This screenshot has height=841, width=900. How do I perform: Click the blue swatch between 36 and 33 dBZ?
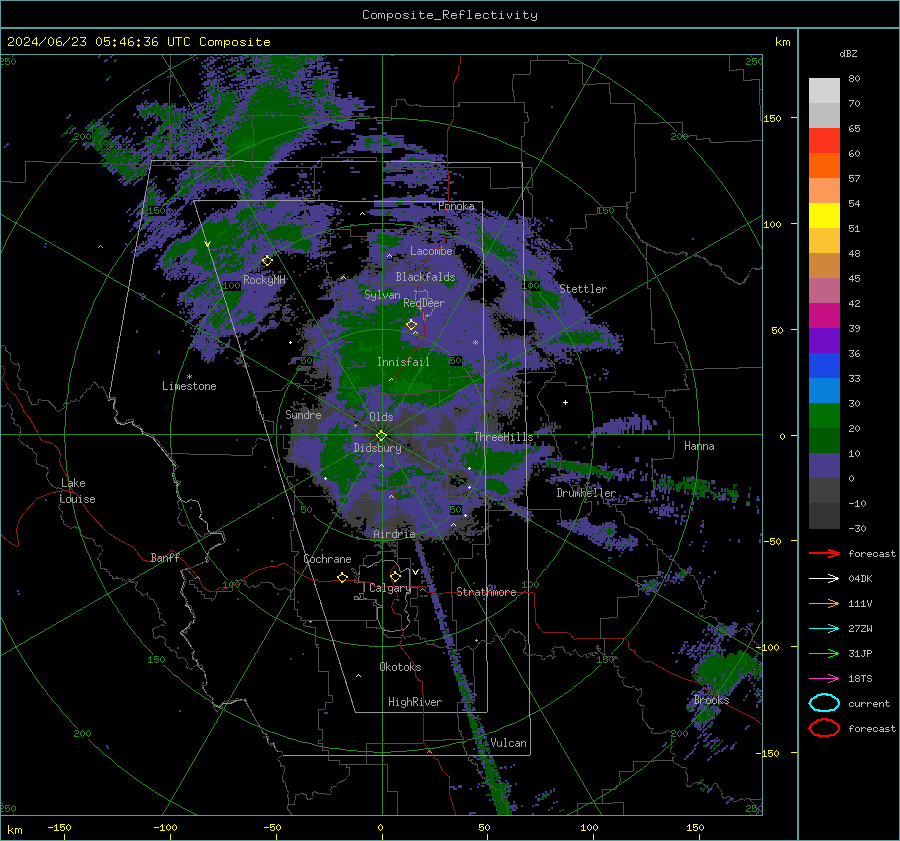[x=824, y=366]
